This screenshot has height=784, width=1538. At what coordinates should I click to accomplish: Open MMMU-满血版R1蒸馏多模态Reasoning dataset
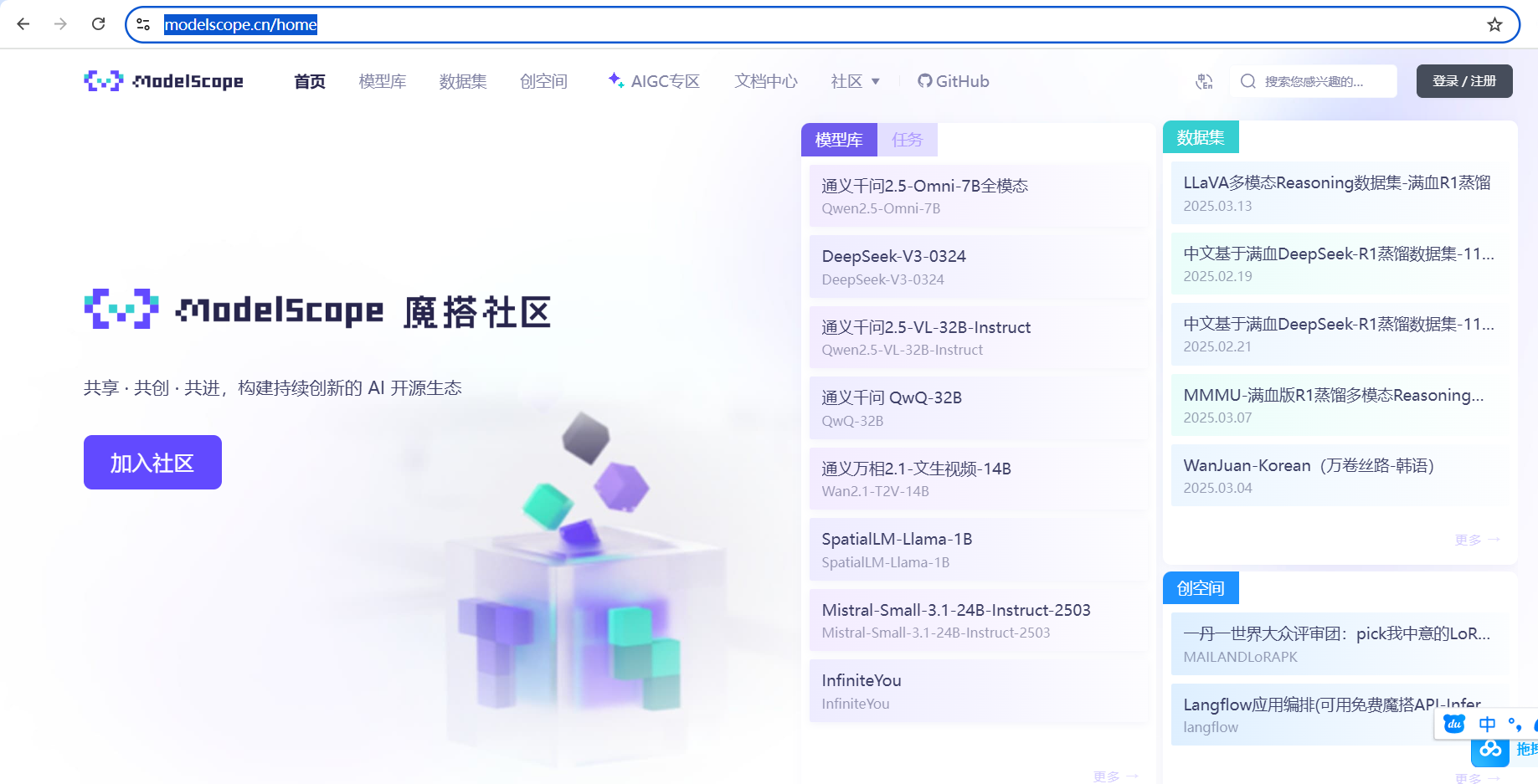click(x=1340, y=405)
